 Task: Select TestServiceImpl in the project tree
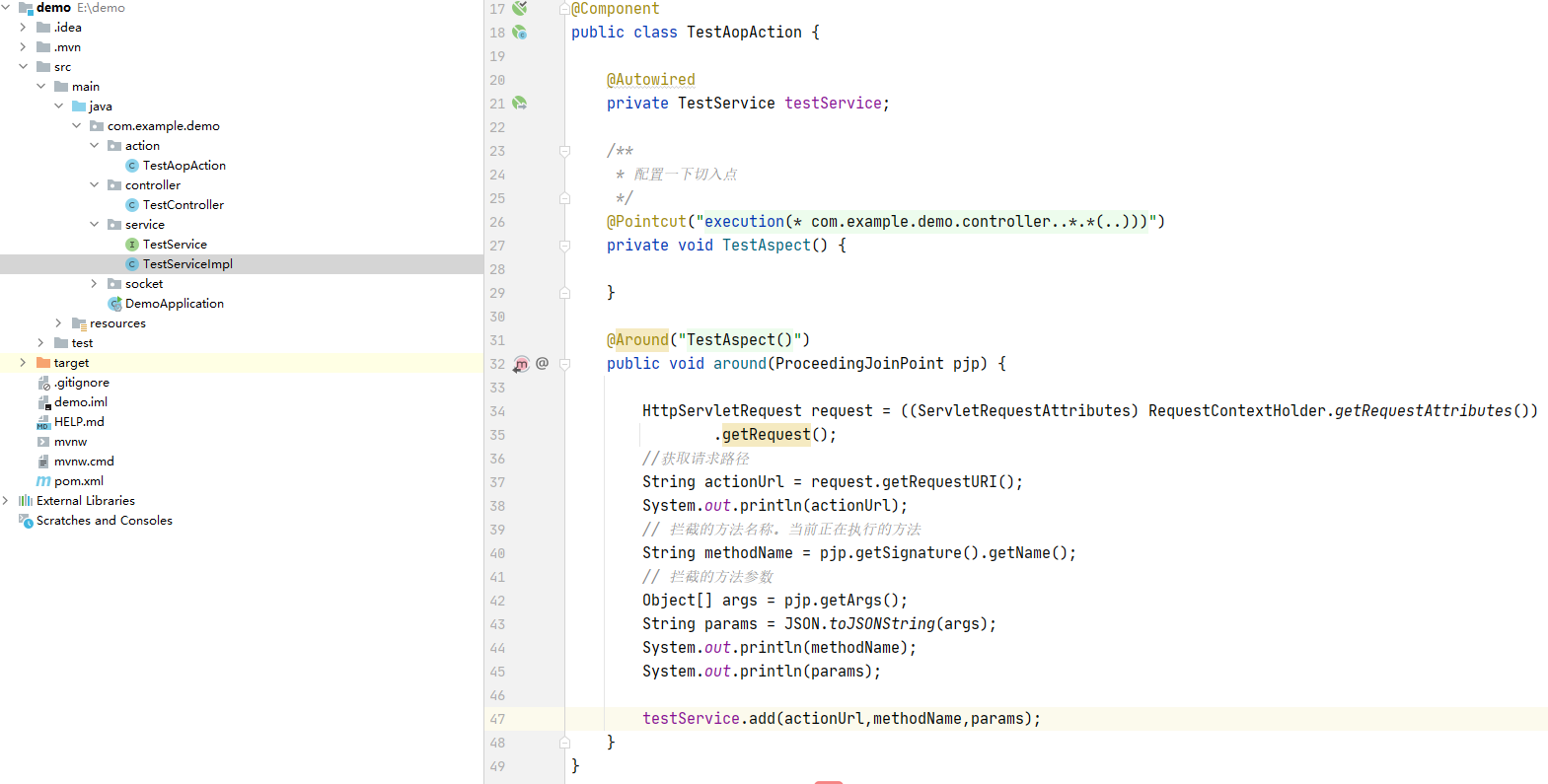(187, 264)
